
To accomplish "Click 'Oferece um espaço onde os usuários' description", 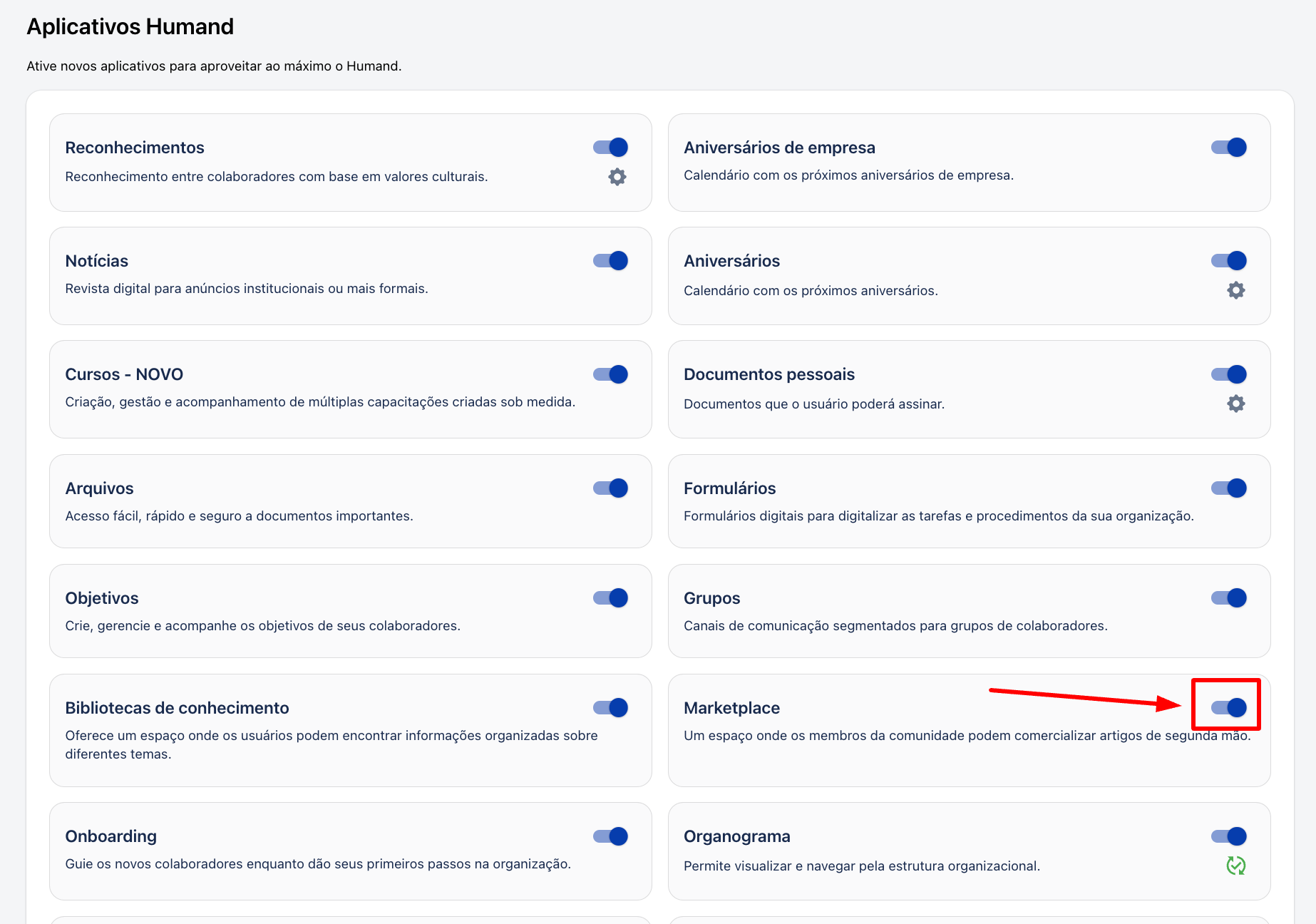I will pos(331,745).
